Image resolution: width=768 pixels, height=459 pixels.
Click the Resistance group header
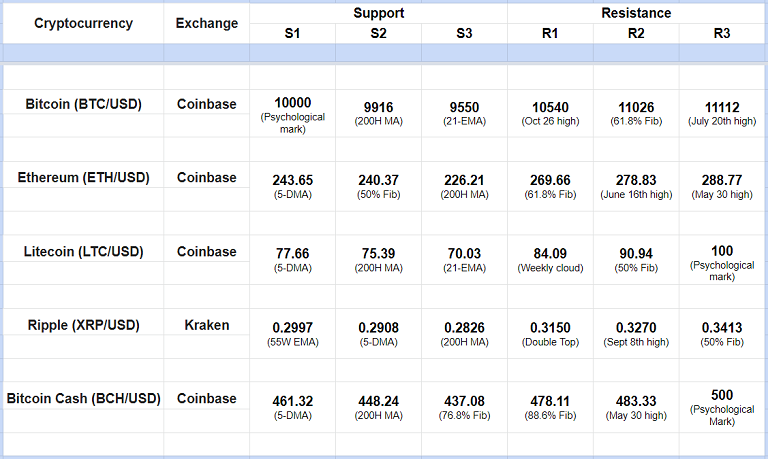click(636, 13)
